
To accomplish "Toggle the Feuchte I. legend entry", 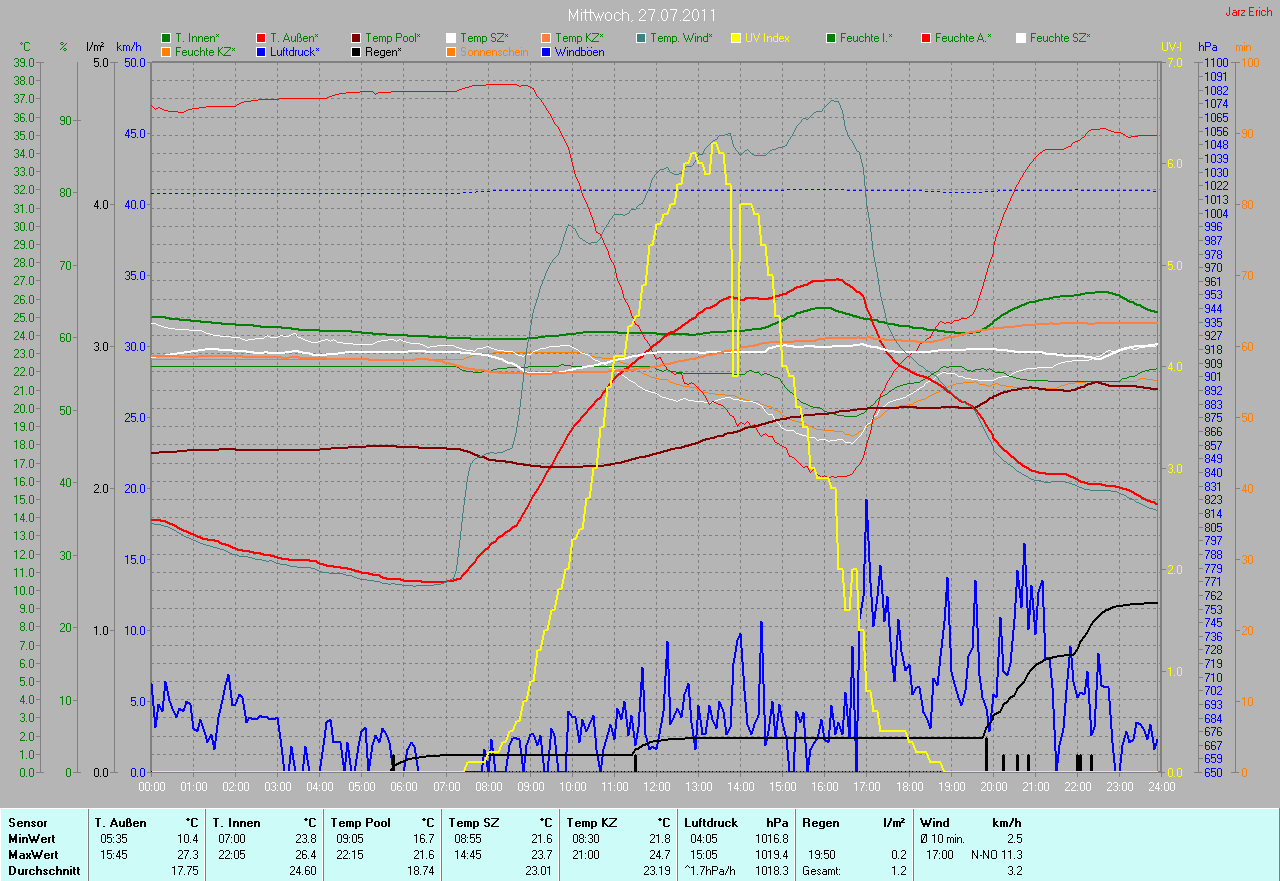I will pos(865,38).
